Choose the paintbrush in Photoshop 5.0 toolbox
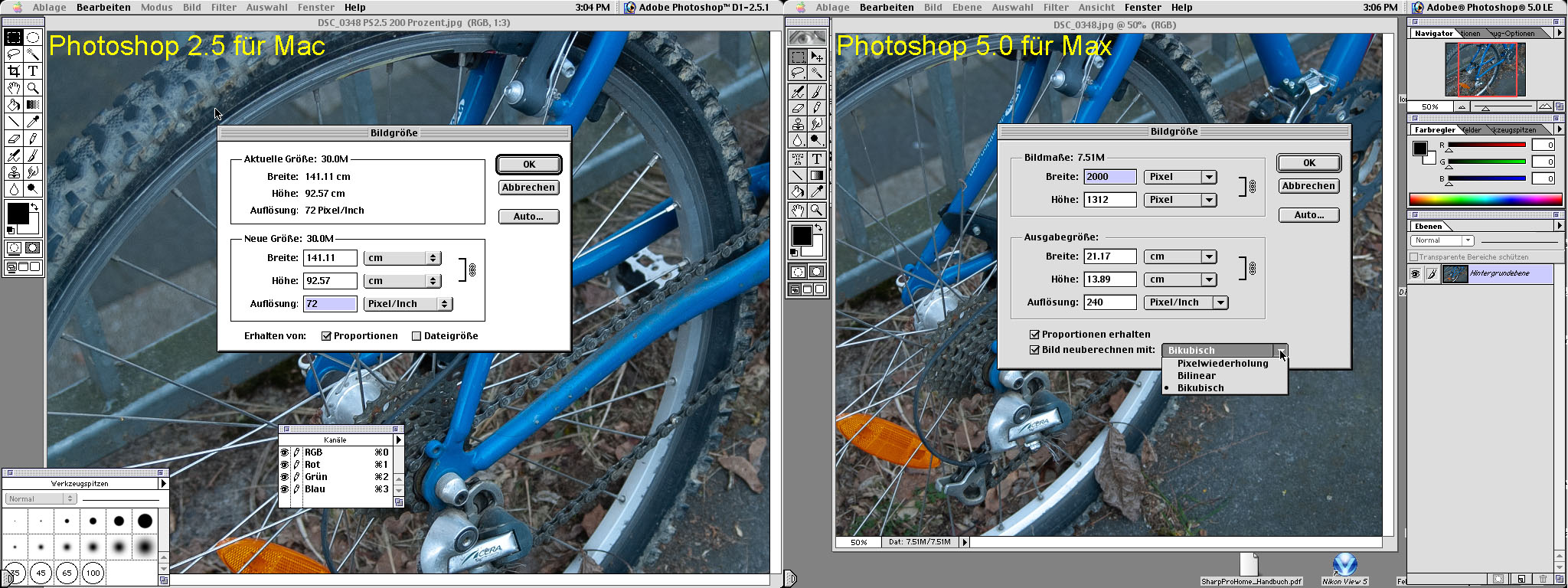Viewport: 1568px width, 588px height. [x=817, y=92]
